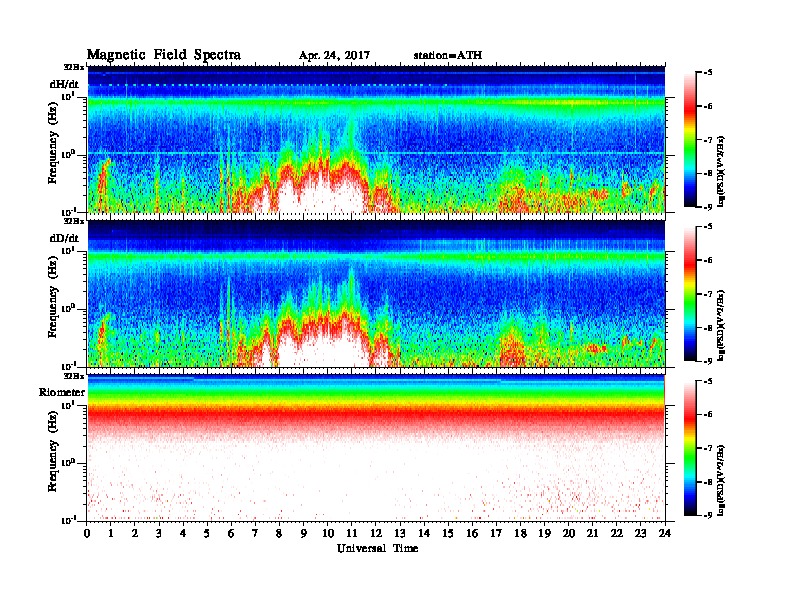Image resolution: width=792 pixels, height=612 pixels.
Task: Select the "Riometer" panel label
Action: [x=62, y=392]
